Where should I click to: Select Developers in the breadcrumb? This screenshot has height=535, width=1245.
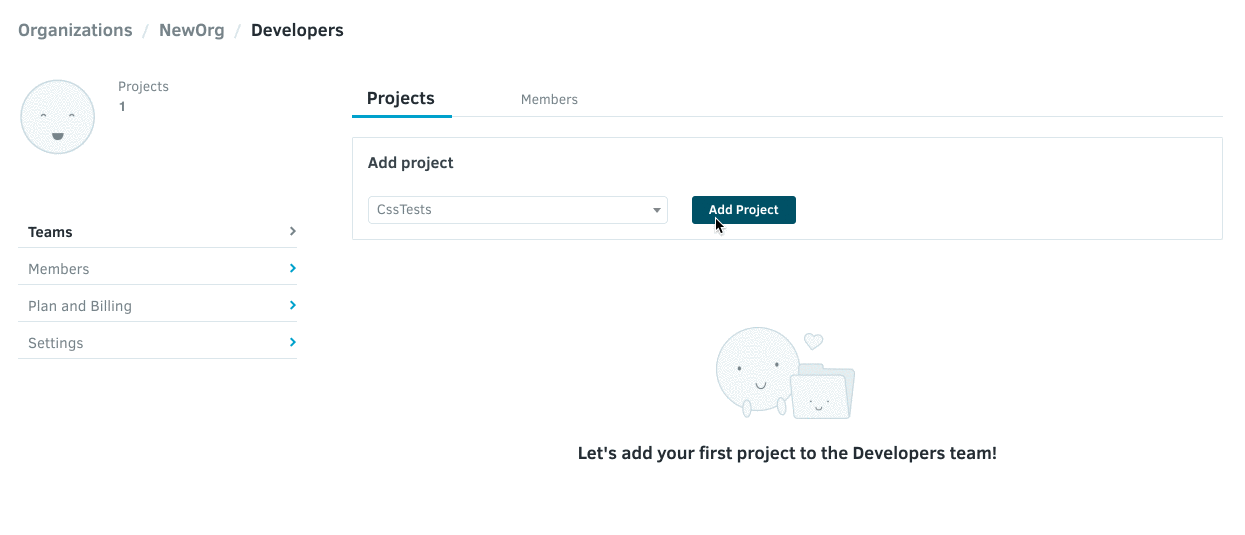[x=297, y=30]
